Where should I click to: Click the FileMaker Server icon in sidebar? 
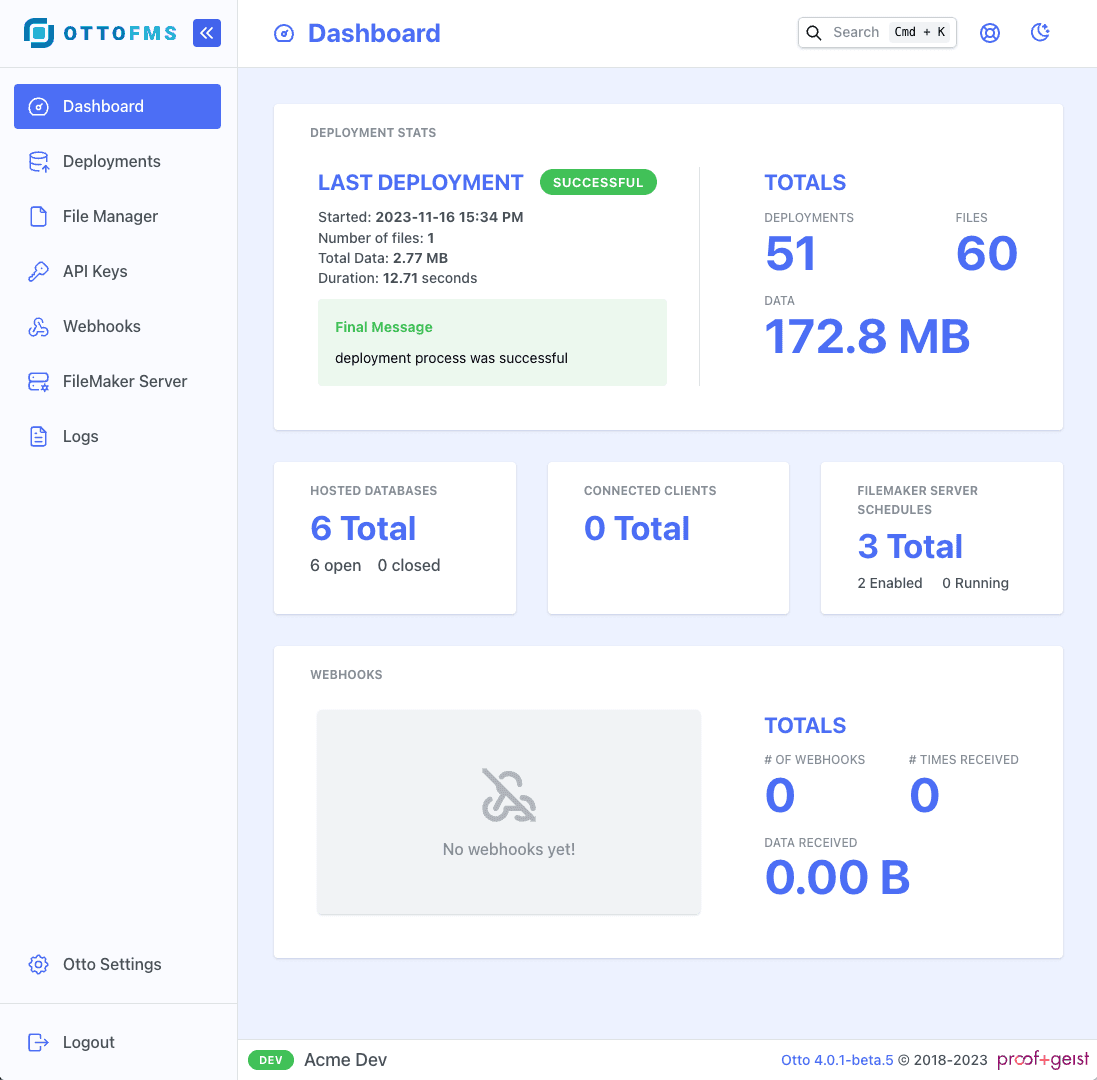pos(39,381)
